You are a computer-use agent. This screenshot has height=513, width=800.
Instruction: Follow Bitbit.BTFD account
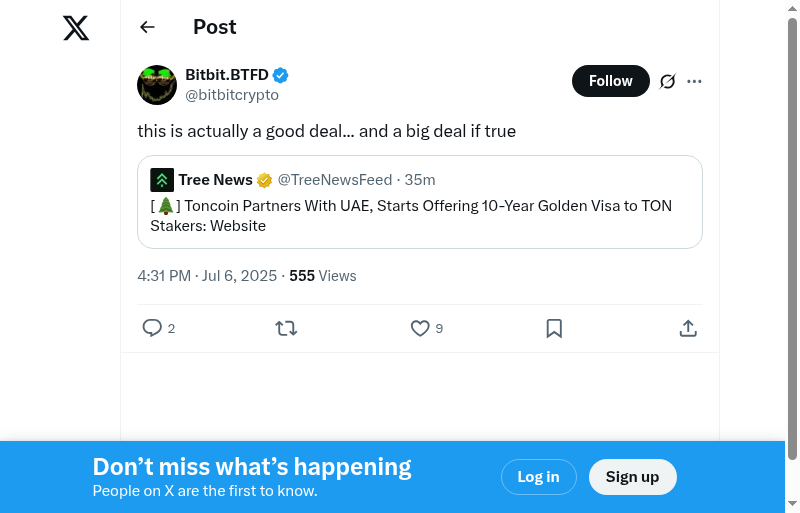click(x=610, y=81)
